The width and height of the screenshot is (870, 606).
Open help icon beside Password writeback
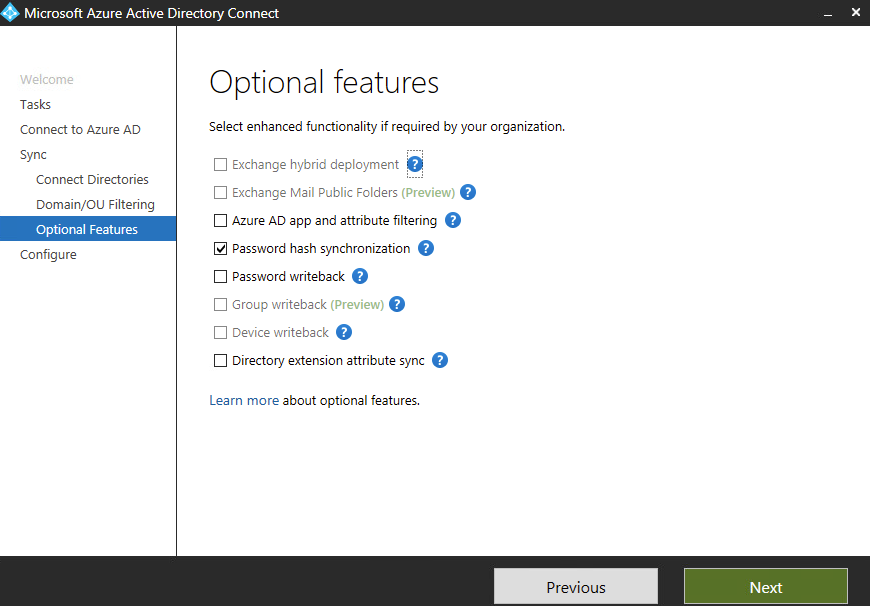[x=360, y=276]
